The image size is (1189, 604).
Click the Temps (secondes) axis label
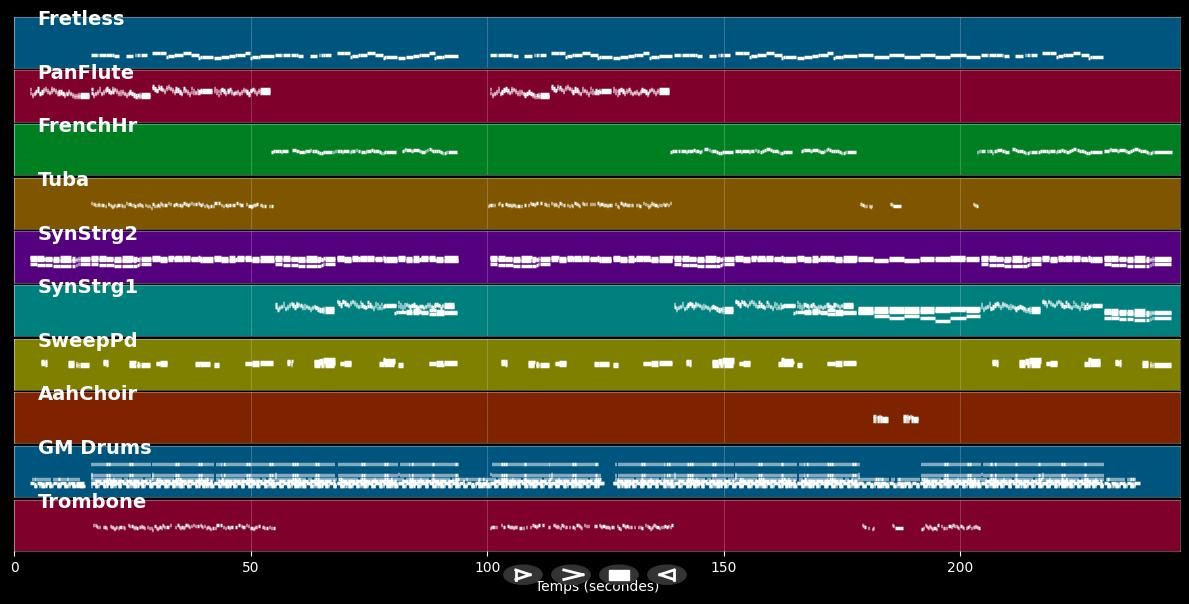point(597,588)
